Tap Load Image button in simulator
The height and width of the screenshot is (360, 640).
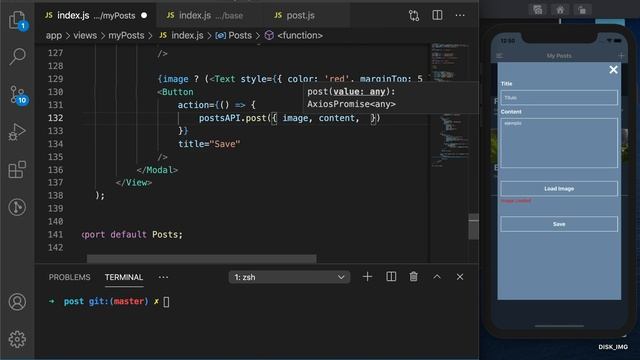tap(559, 189)
